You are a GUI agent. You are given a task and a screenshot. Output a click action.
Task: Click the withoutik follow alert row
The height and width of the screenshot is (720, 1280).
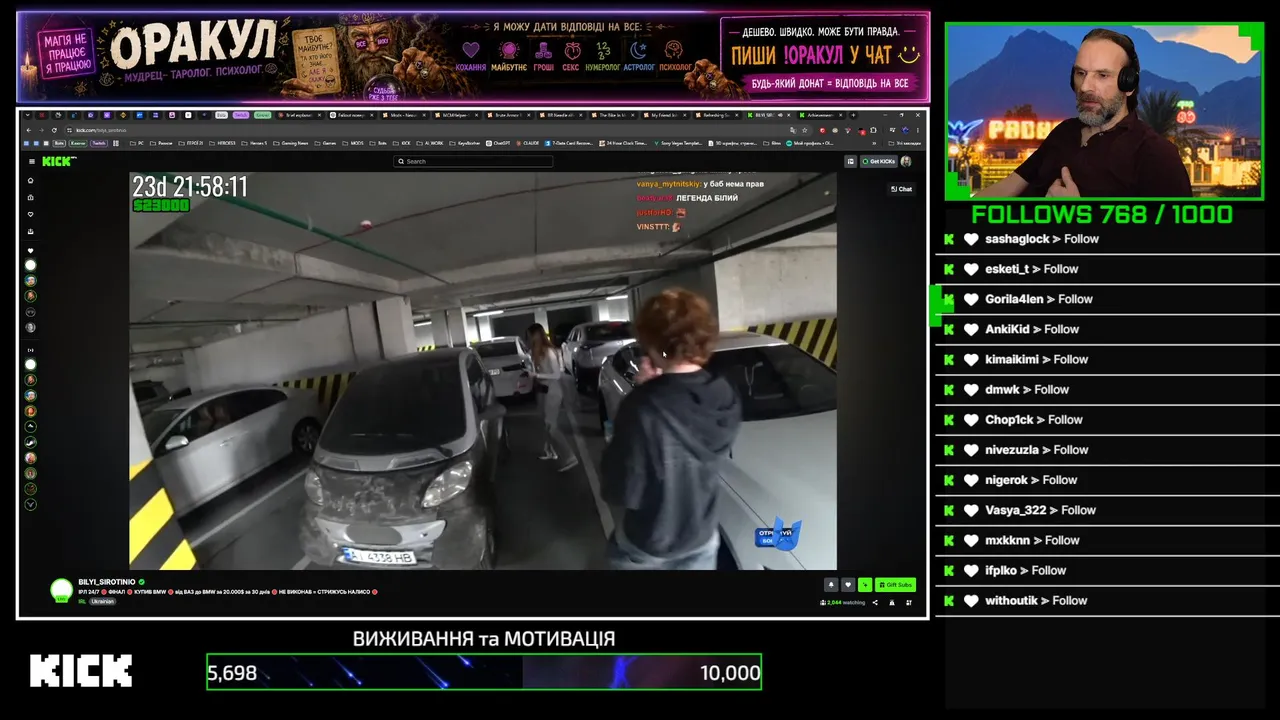click(1107, 600)
